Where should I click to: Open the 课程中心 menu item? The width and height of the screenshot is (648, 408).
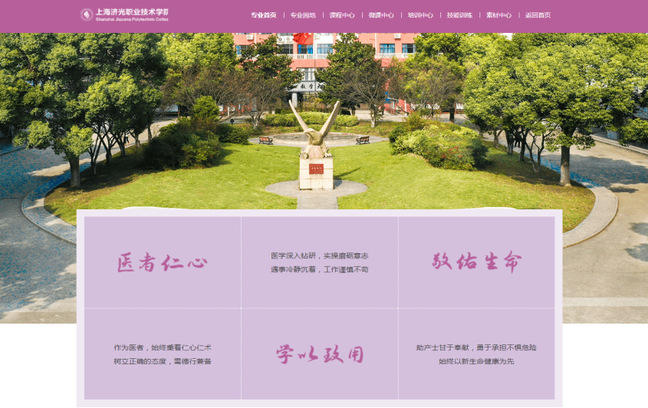click(342, 16)
